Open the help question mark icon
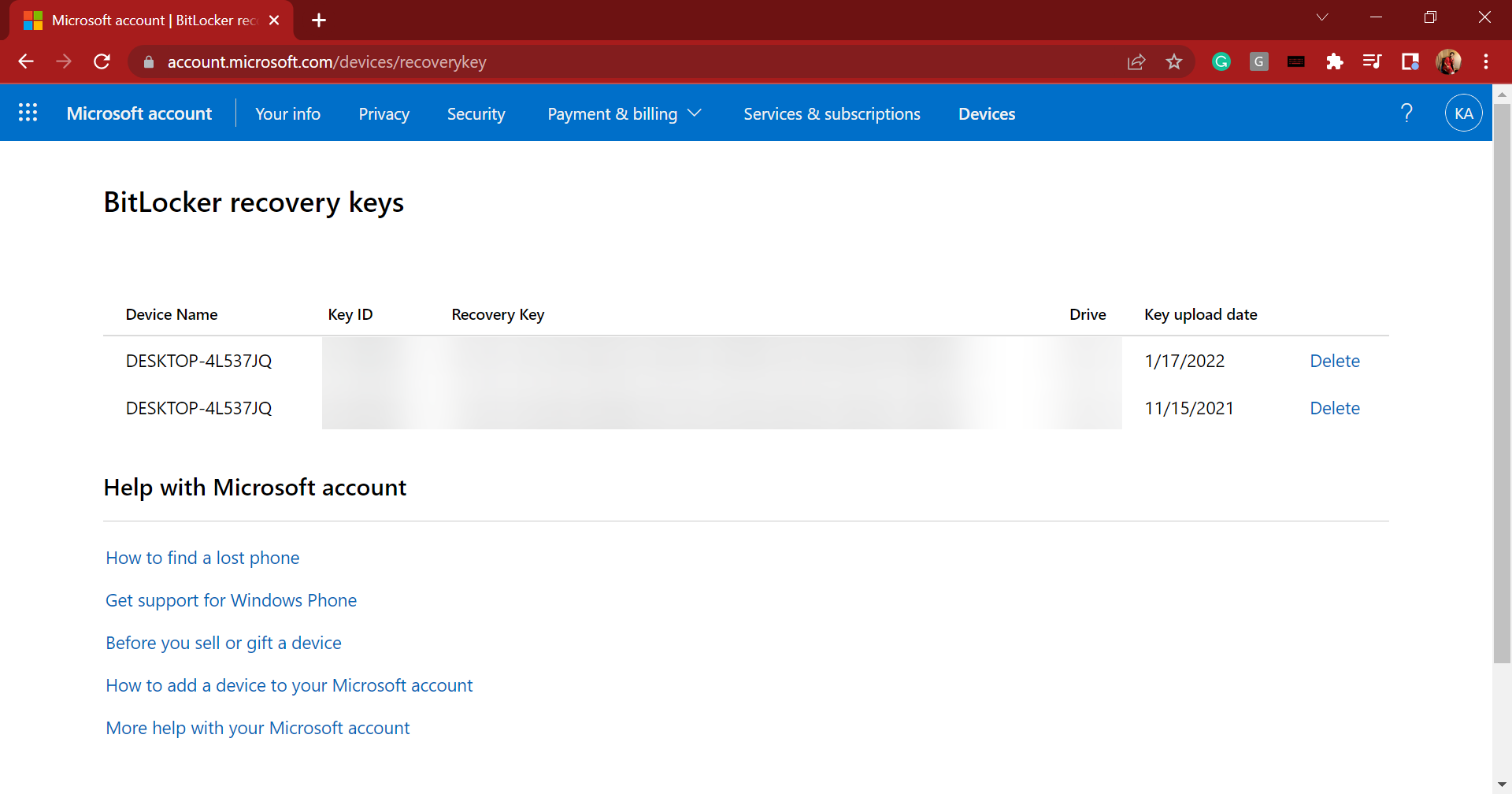Image resolution: width=1512 pixels, height=794 pixels. [x=1406, y=113]
